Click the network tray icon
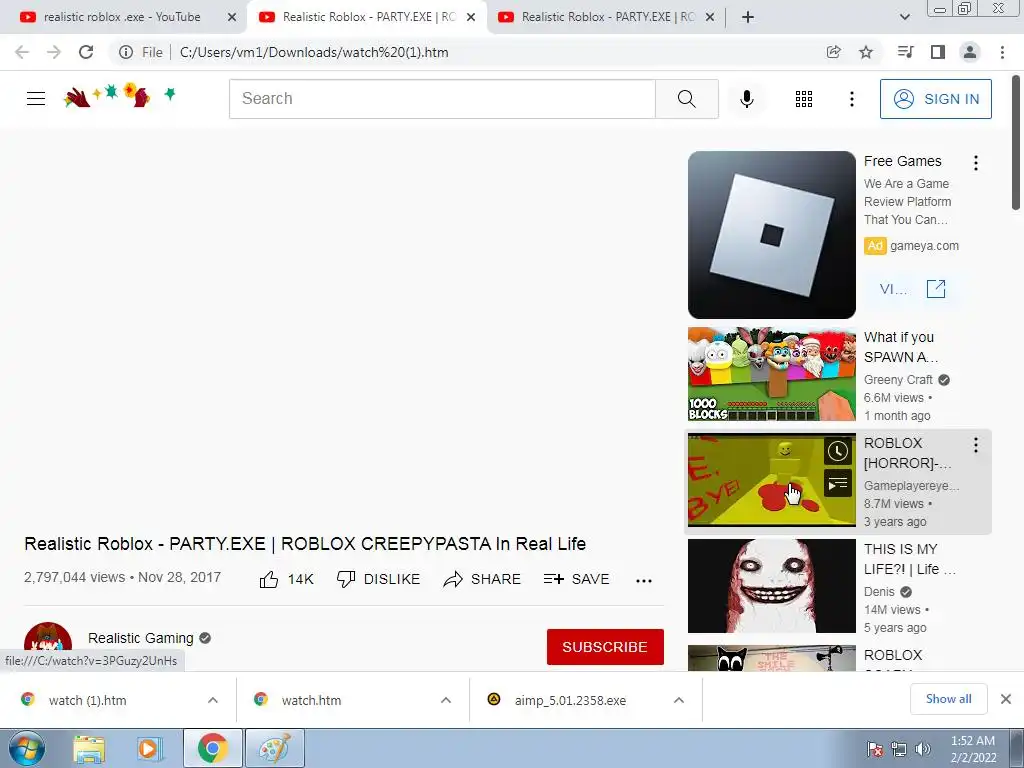 [899, 748]
